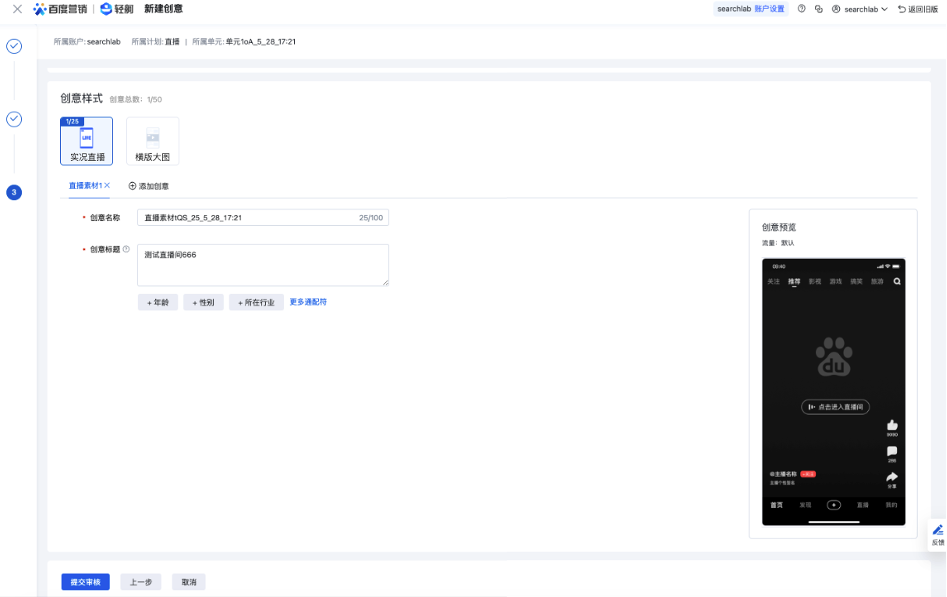The height and width of the screenshot is (597, 947).
Task: Open 账户设置 account settings link
Action: (769, 9)
